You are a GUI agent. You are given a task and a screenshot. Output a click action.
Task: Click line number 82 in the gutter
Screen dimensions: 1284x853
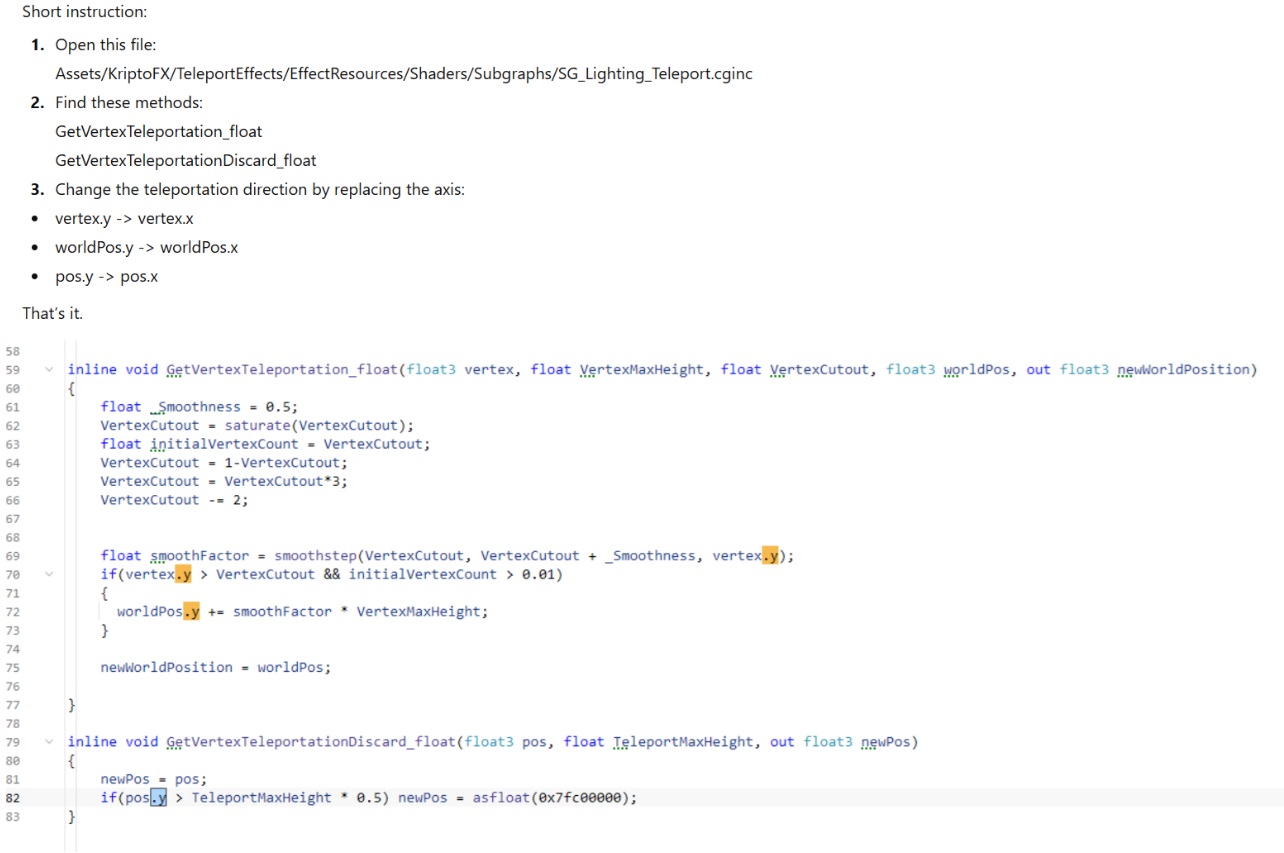coord(12,798)
